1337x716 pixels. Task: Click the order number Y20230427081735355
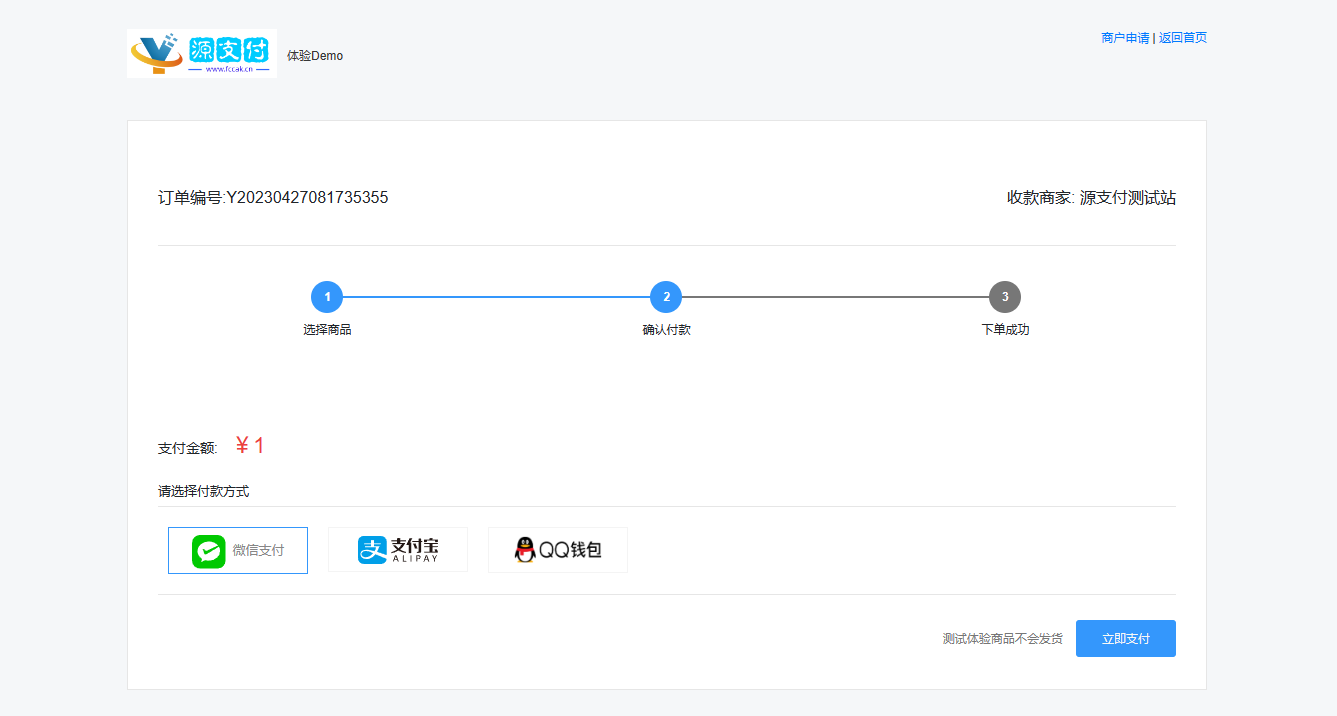click(x=307, y=198)
